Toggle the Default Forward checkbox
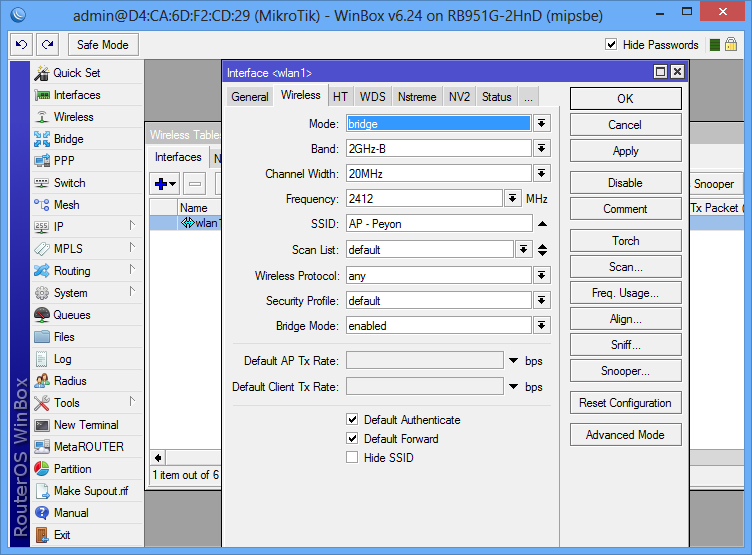The width and height of the screenshot is (752, 555). click(352, 438)
